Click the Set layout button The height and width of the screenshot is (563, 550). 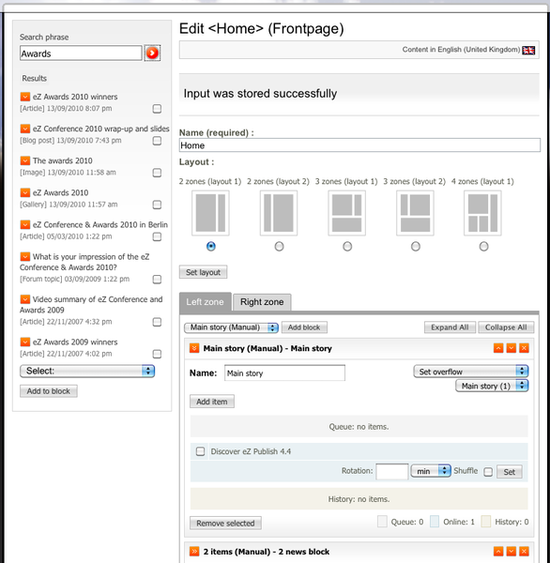203,272
